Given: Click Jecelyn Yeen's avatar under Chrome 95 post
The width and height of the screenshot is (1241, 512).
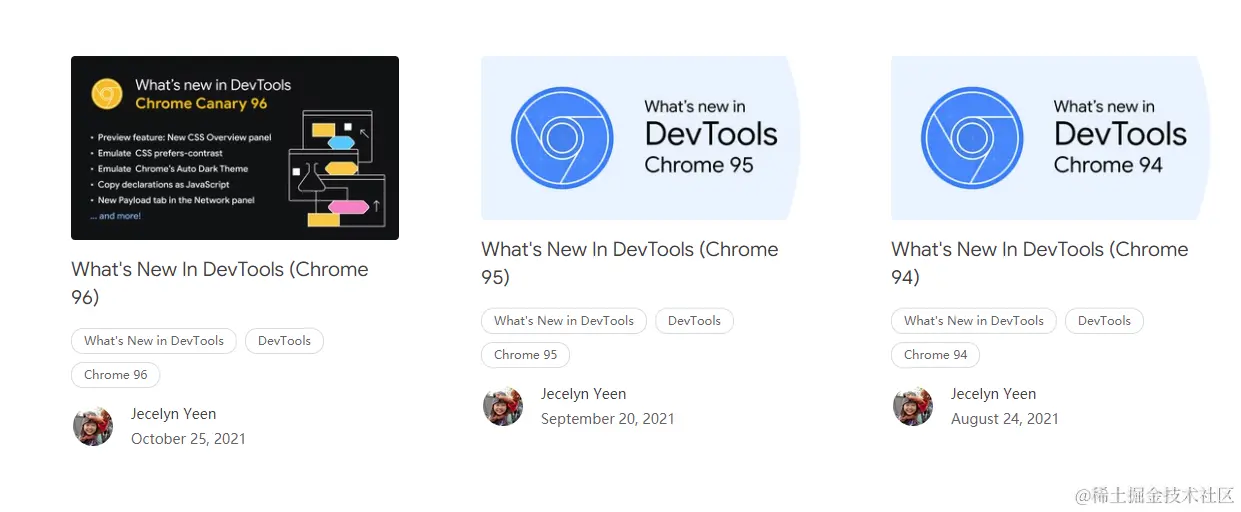Looking at the screenshot, I should pos(503,406).
